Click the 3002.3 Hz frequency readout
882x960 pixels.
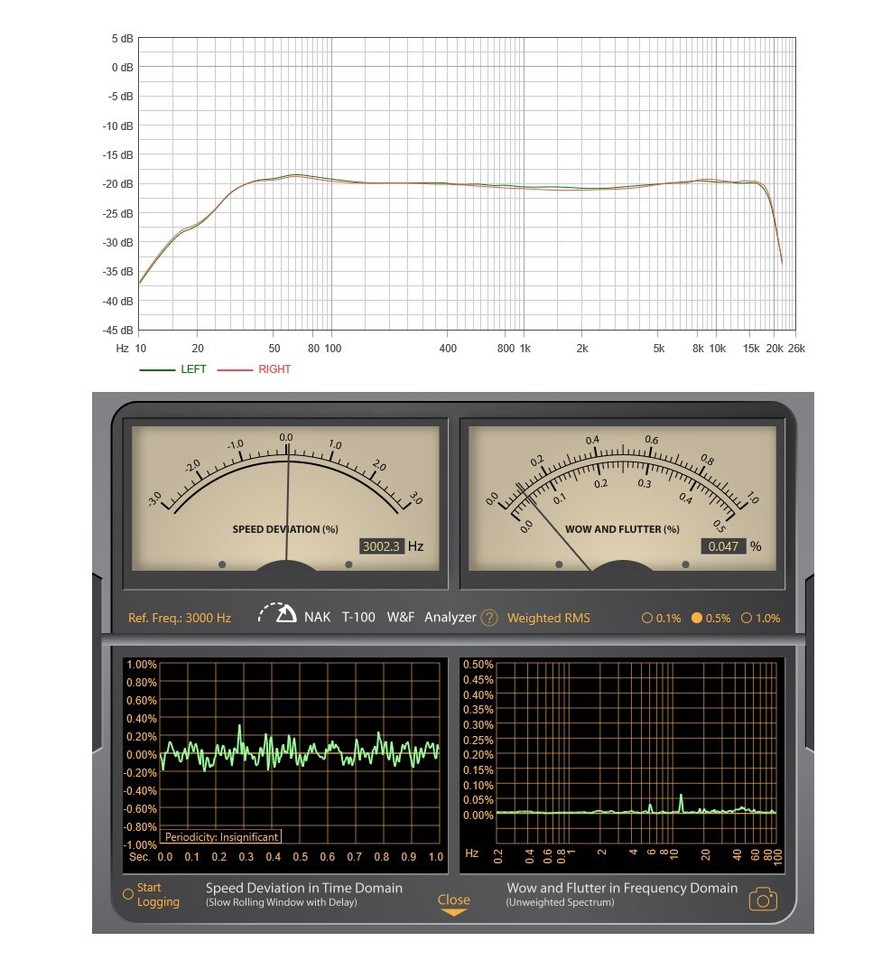tap(381, 547)
